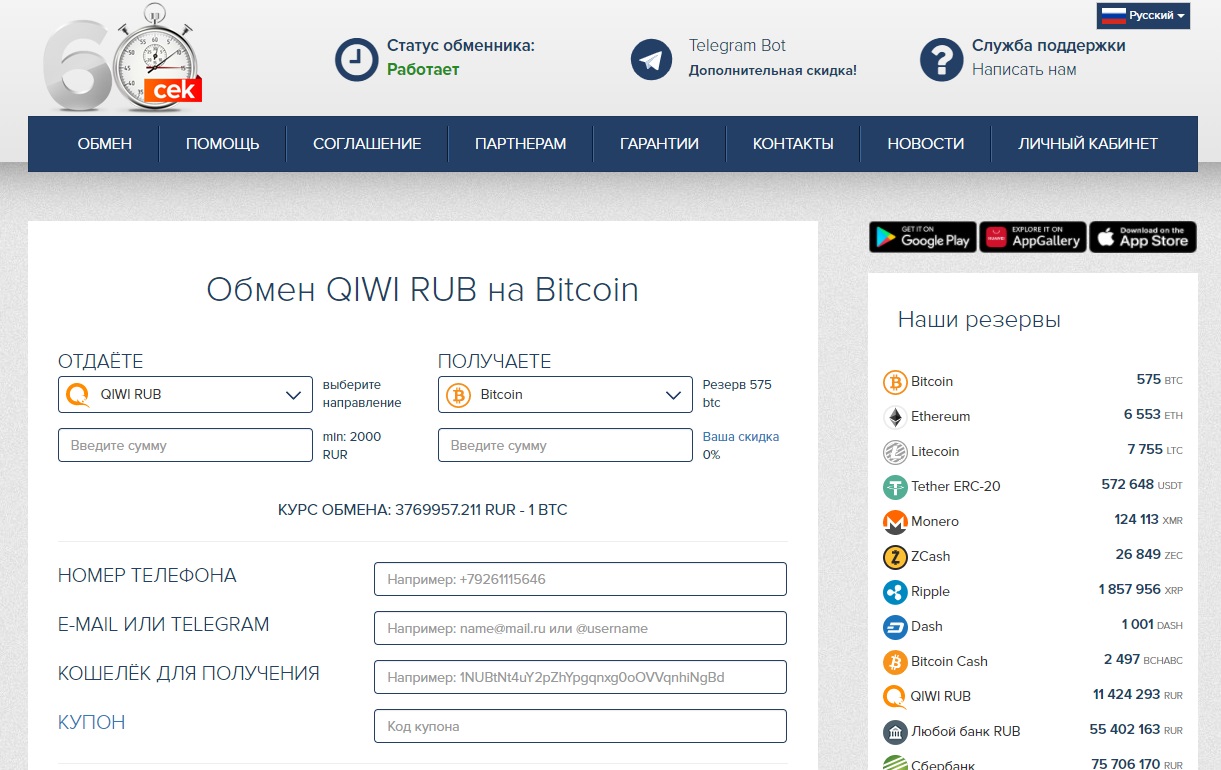Click the Bitcoin icon in ПОЛУЧАЕТЕ selector

coord(458,395)
